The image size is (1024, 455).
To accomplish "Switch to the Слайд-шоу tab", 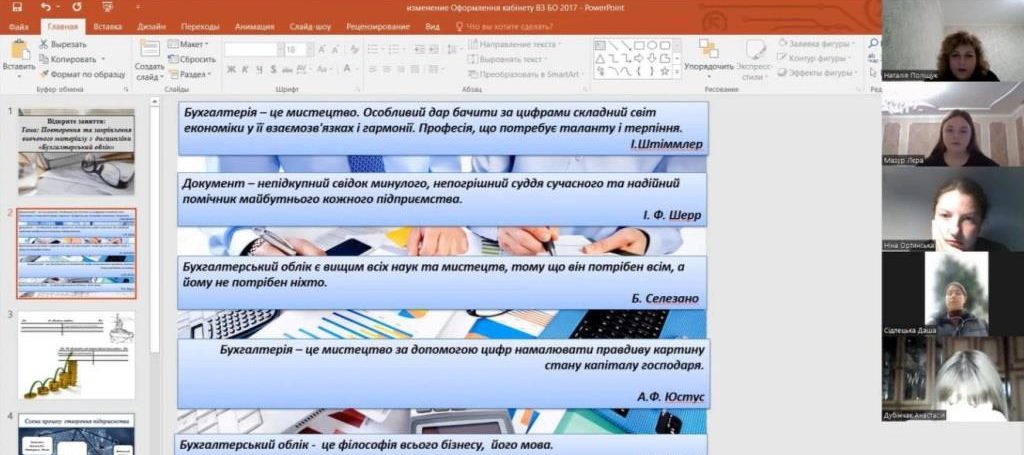I will (310, 27).
